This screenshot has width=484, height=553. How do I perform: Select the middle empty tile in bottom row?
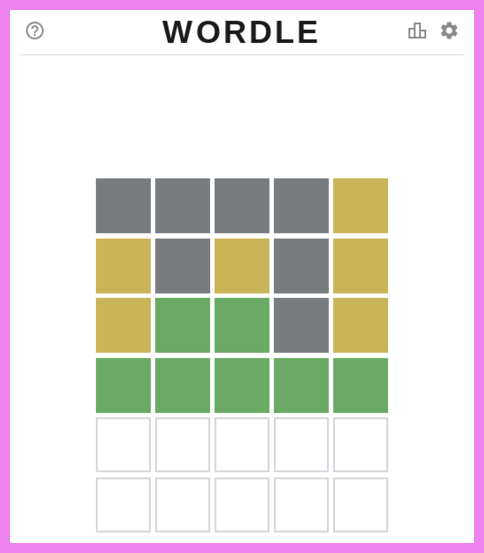[x=242, y=505]
